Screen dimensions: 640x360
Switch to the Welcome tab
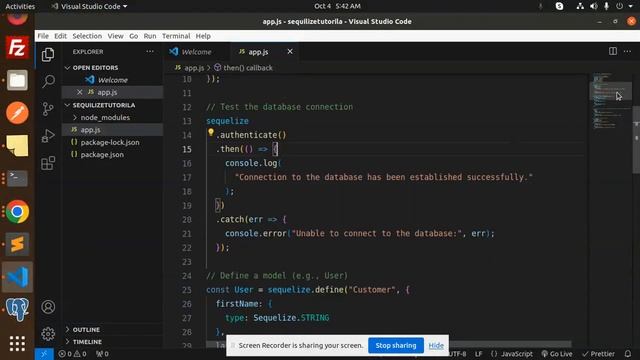click(x=196, y=52)
